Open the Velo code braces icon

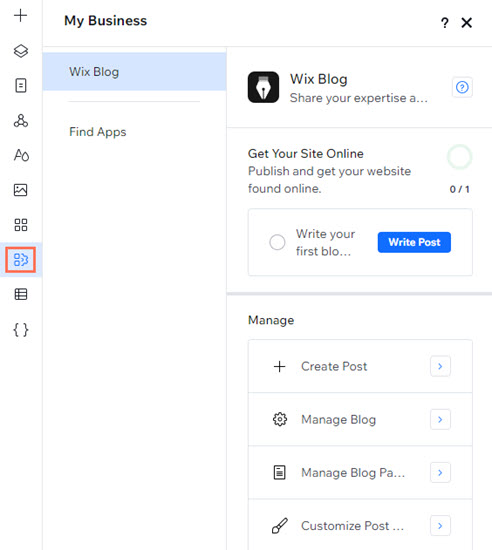pyautogui.click(x=21, y=330)
